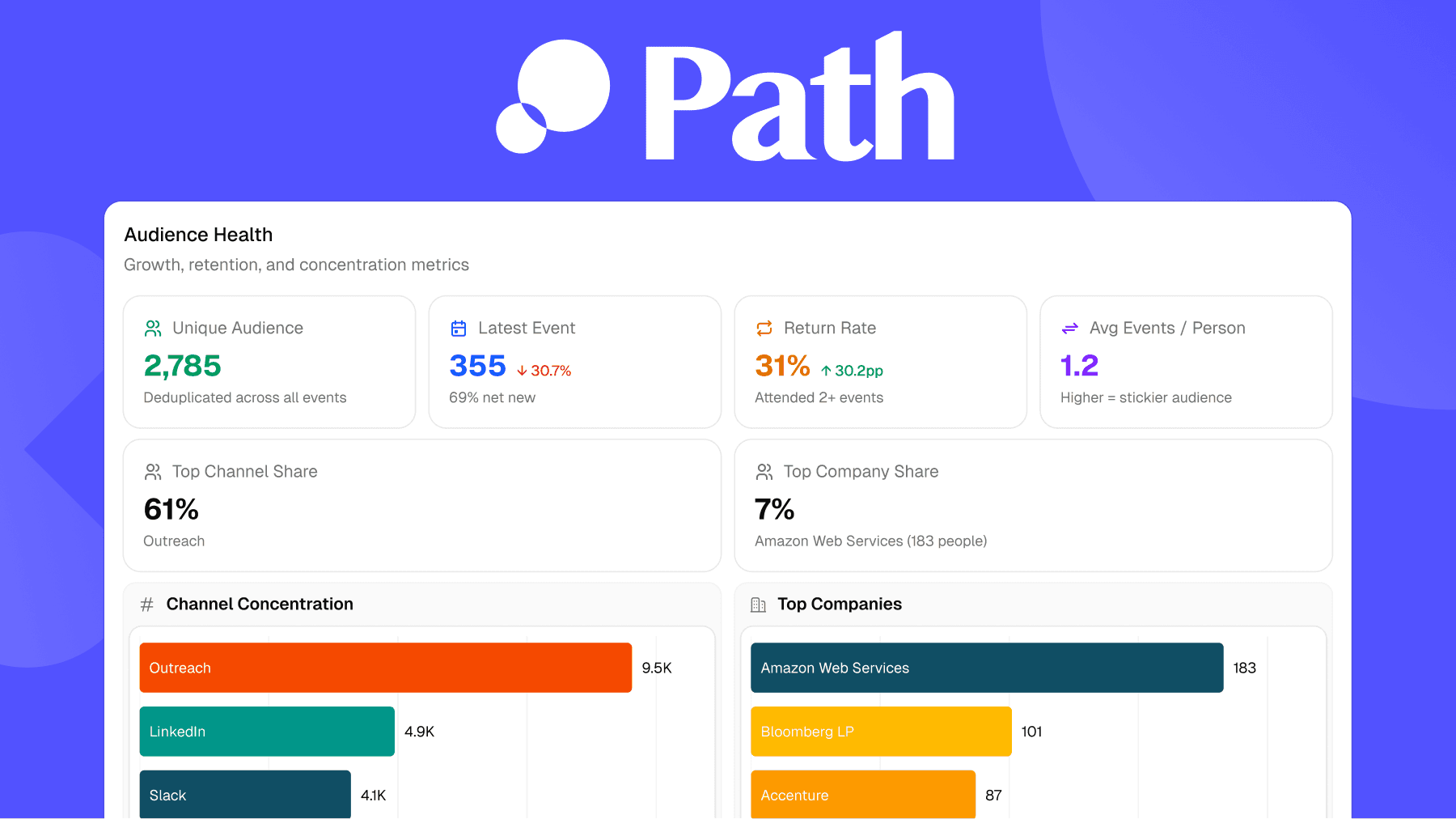Click the Path logo circle icon
The width and height of the screenshot is (1456, 819).
pyautogui.click(x=553, y=96)
